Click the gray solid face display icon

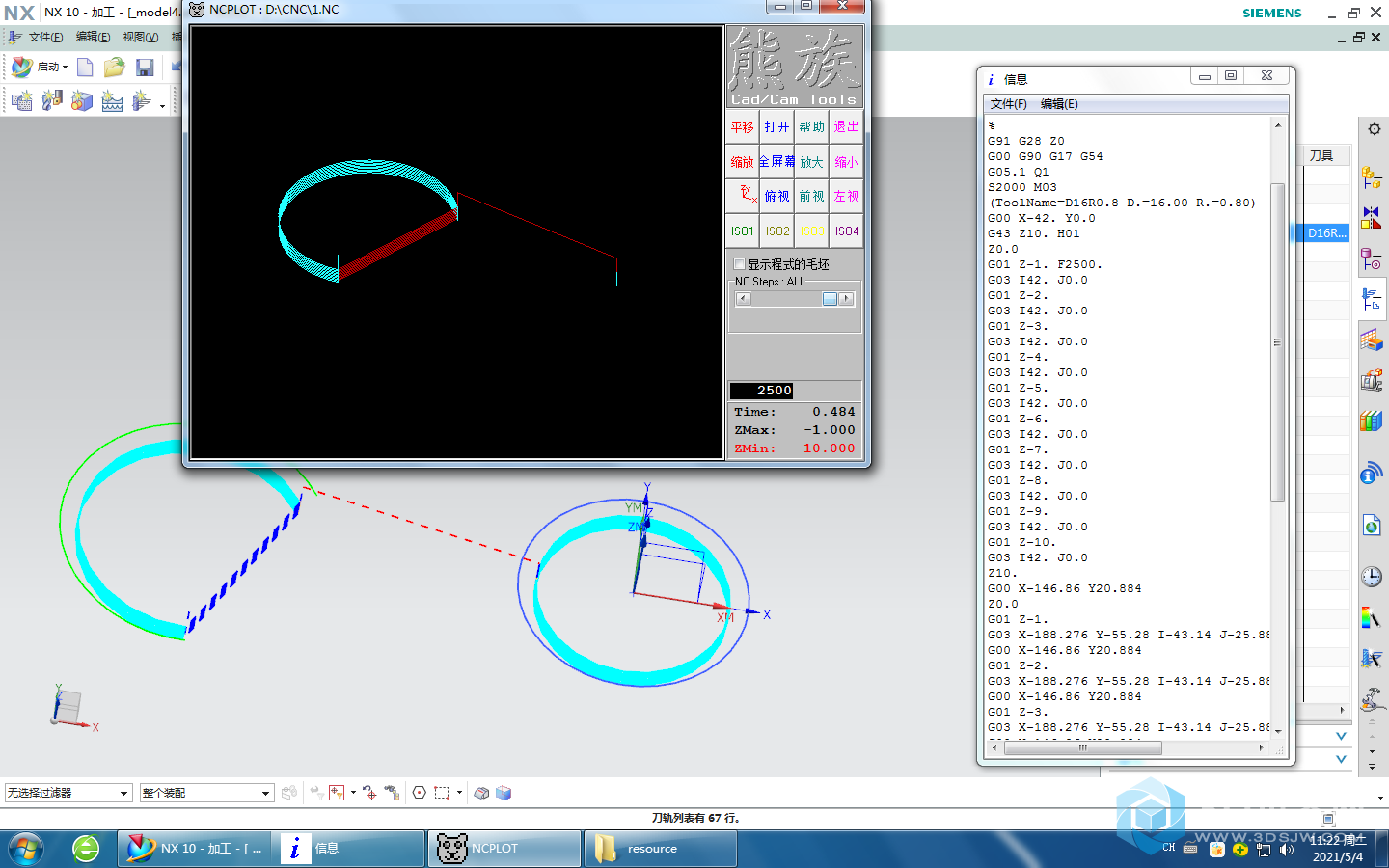tap(481, 793)
